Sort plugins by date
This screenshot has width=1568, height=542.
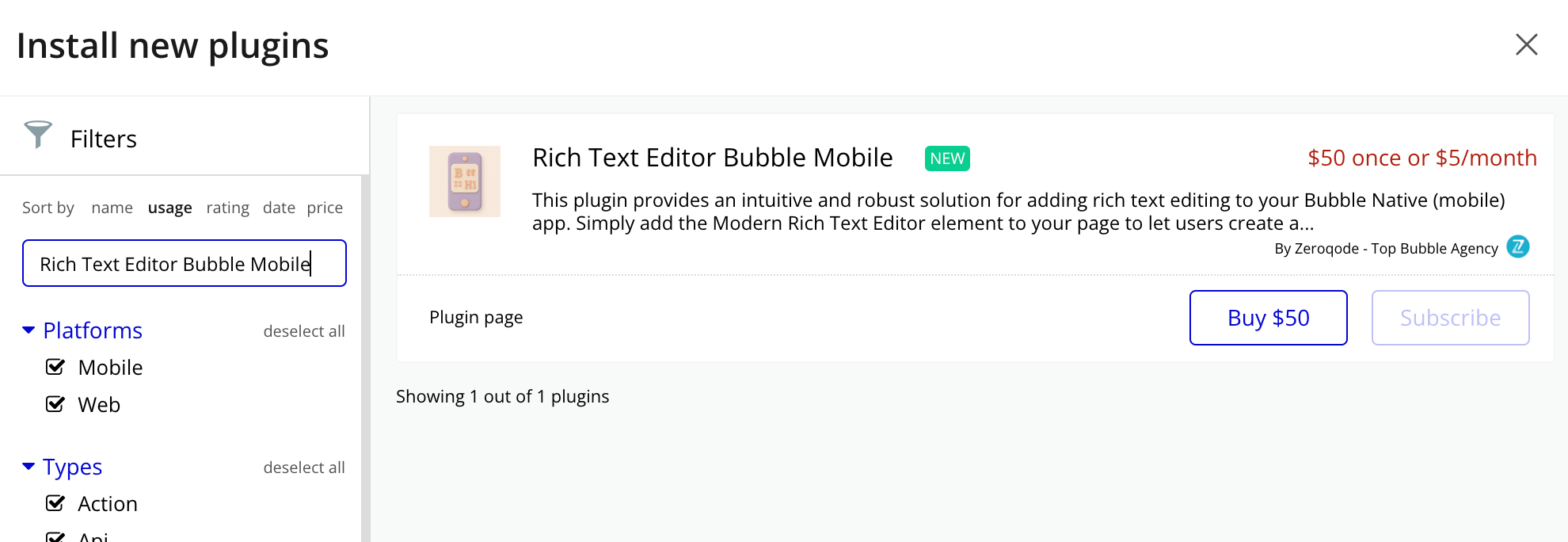279,208
